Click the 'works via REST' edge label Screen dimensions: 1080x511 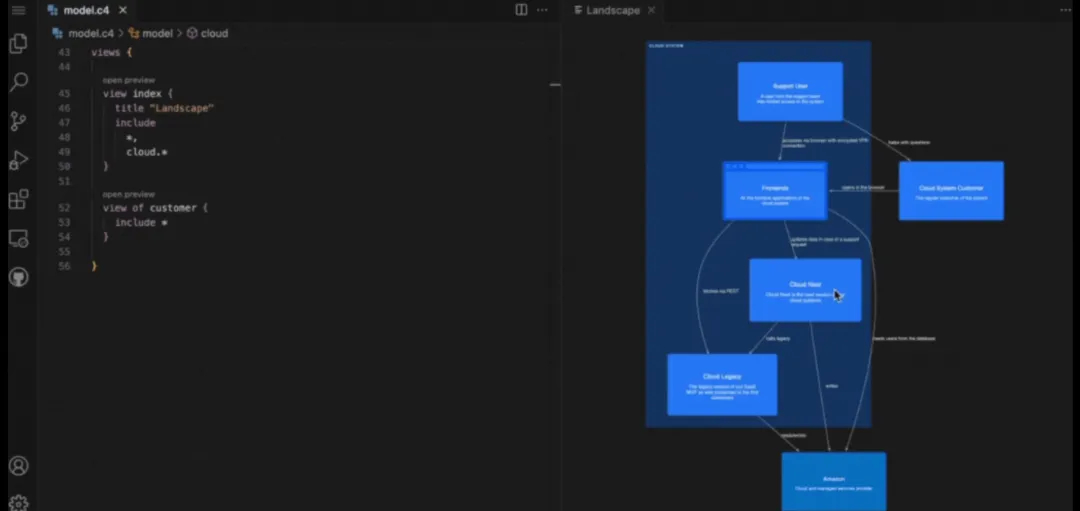(720, 291)
